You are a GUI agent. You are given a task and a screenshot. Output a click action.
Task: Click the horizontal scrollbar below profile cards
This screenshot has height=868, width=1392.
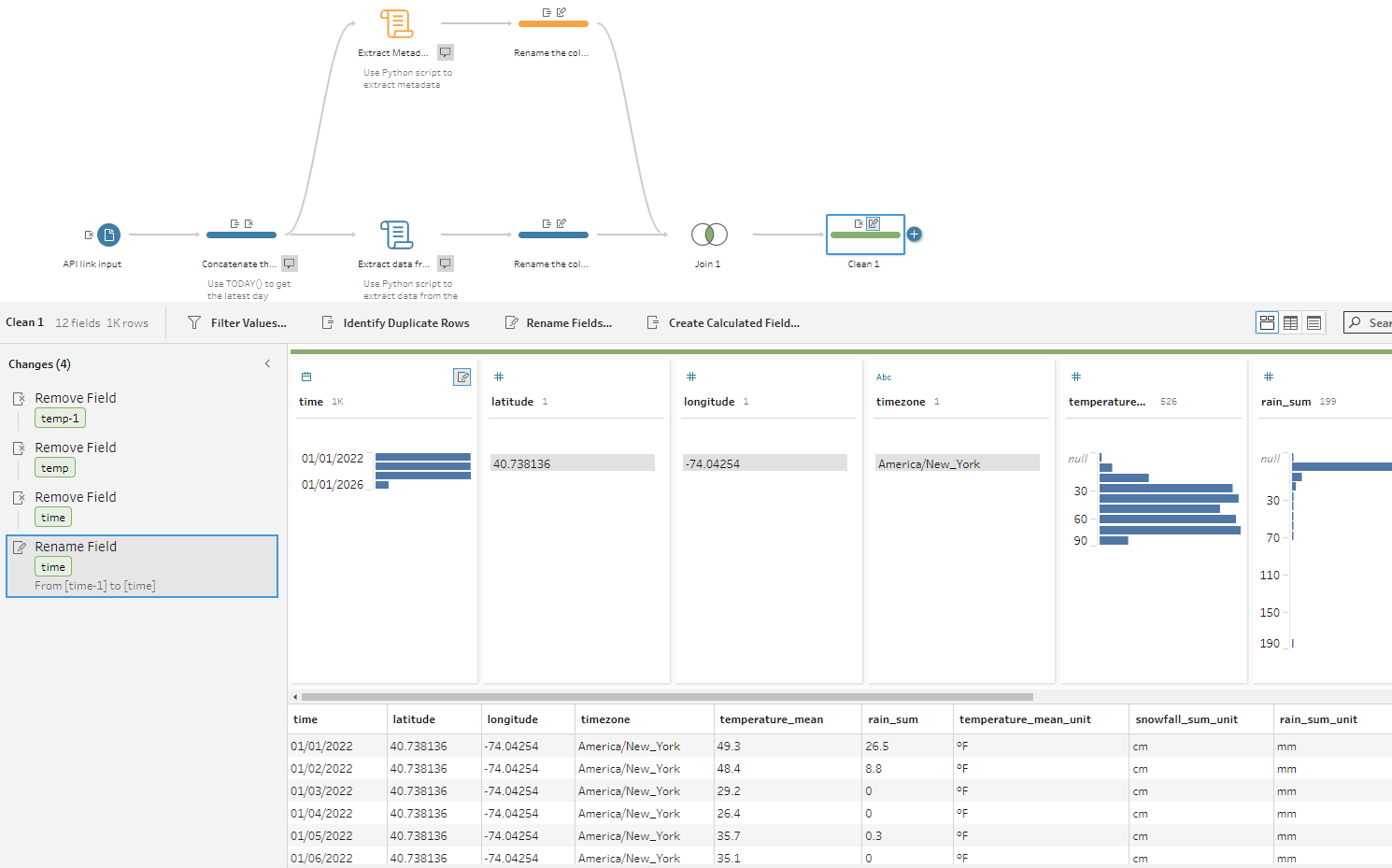tap(667, 696)
